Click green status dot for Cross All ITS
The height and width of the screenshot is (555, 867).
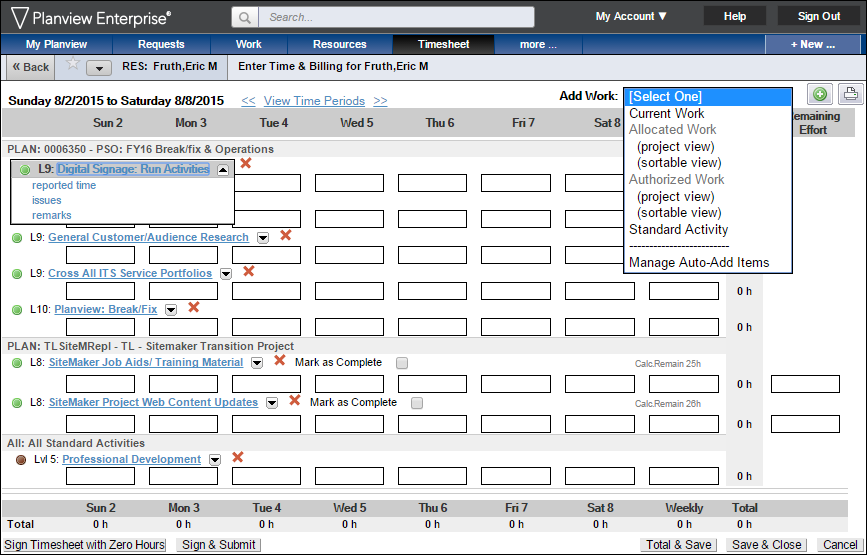click(17, 274)
